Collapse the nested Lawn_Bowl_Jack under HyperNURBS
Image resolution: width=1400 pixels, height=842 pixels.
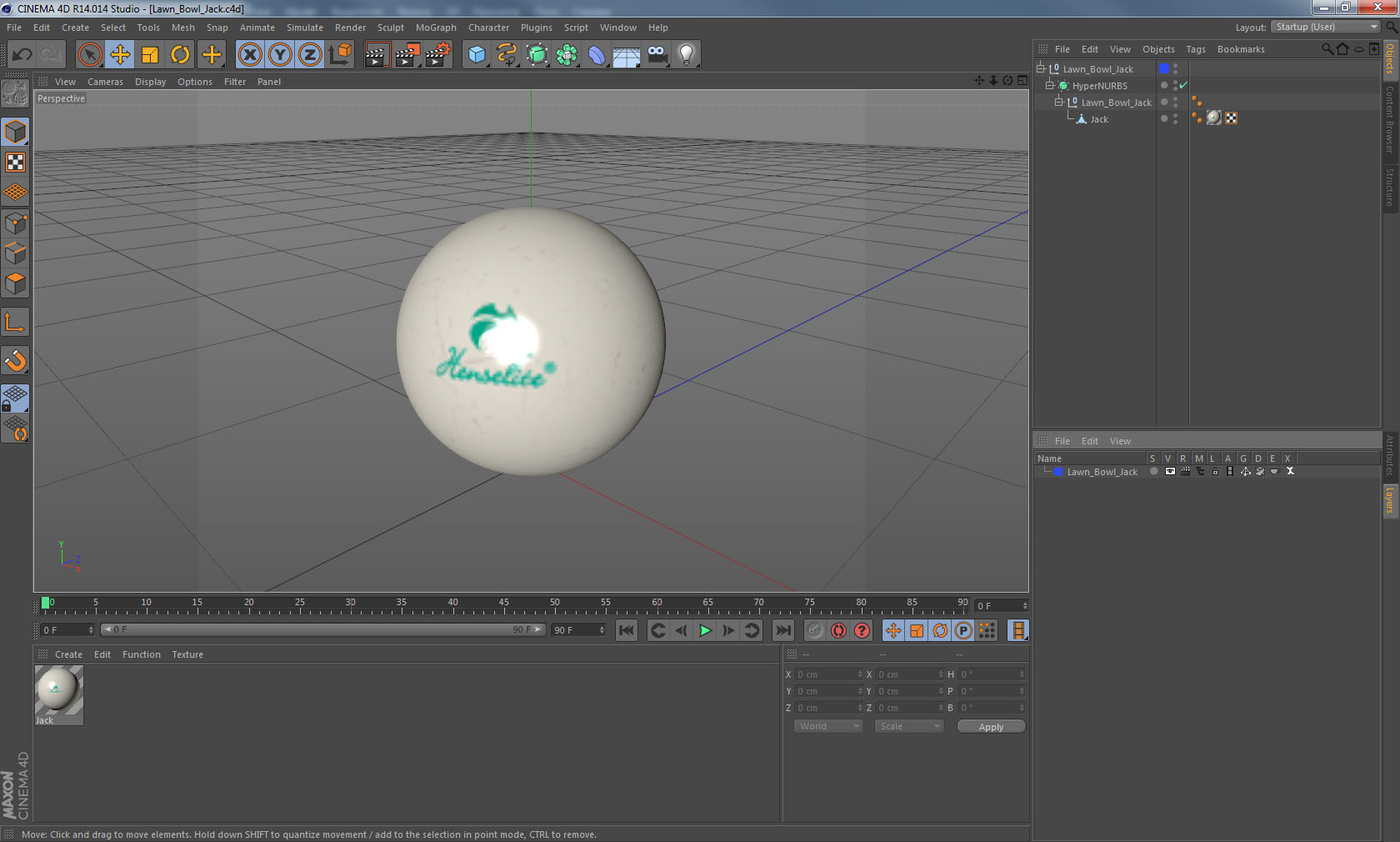(1059, 102)
